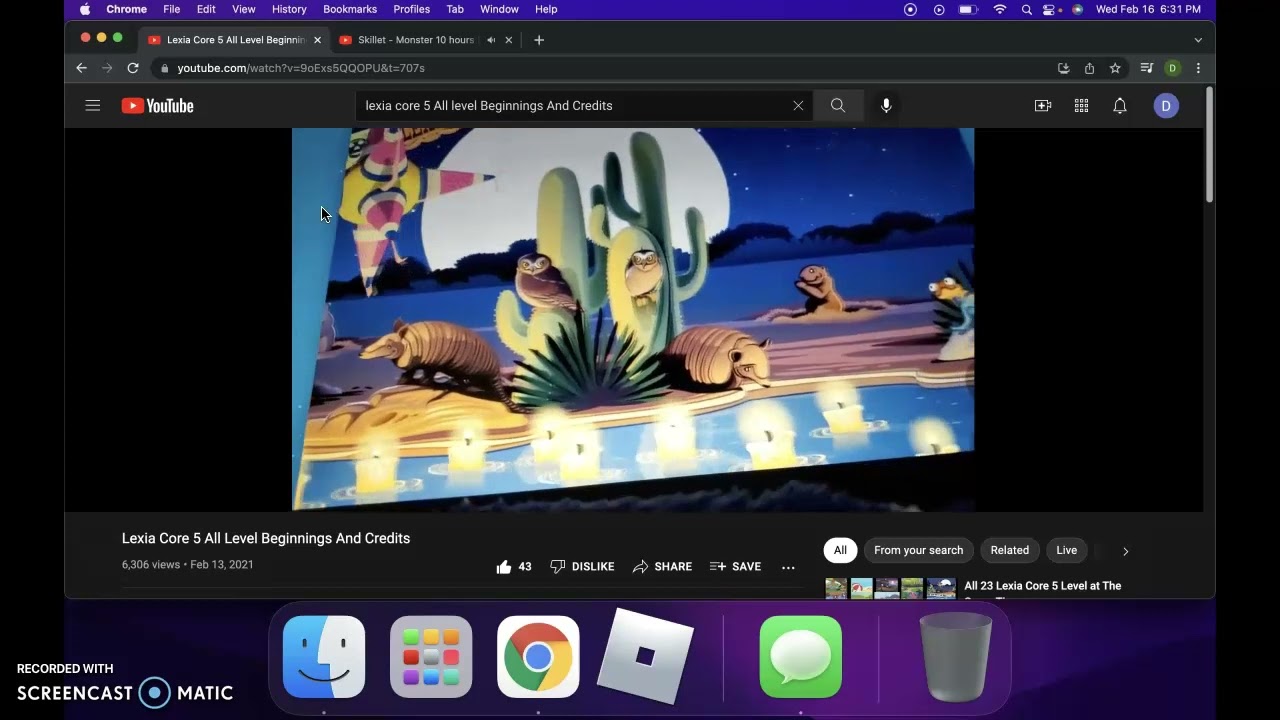Open the Profiles menu

coord(411,9)
